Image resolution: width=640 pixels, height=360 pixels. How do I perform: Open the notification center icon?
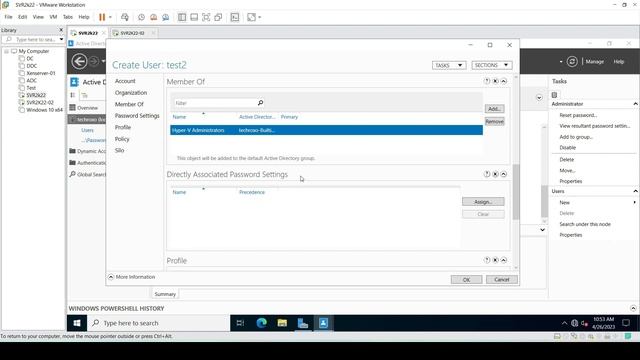tap(626, 323)
